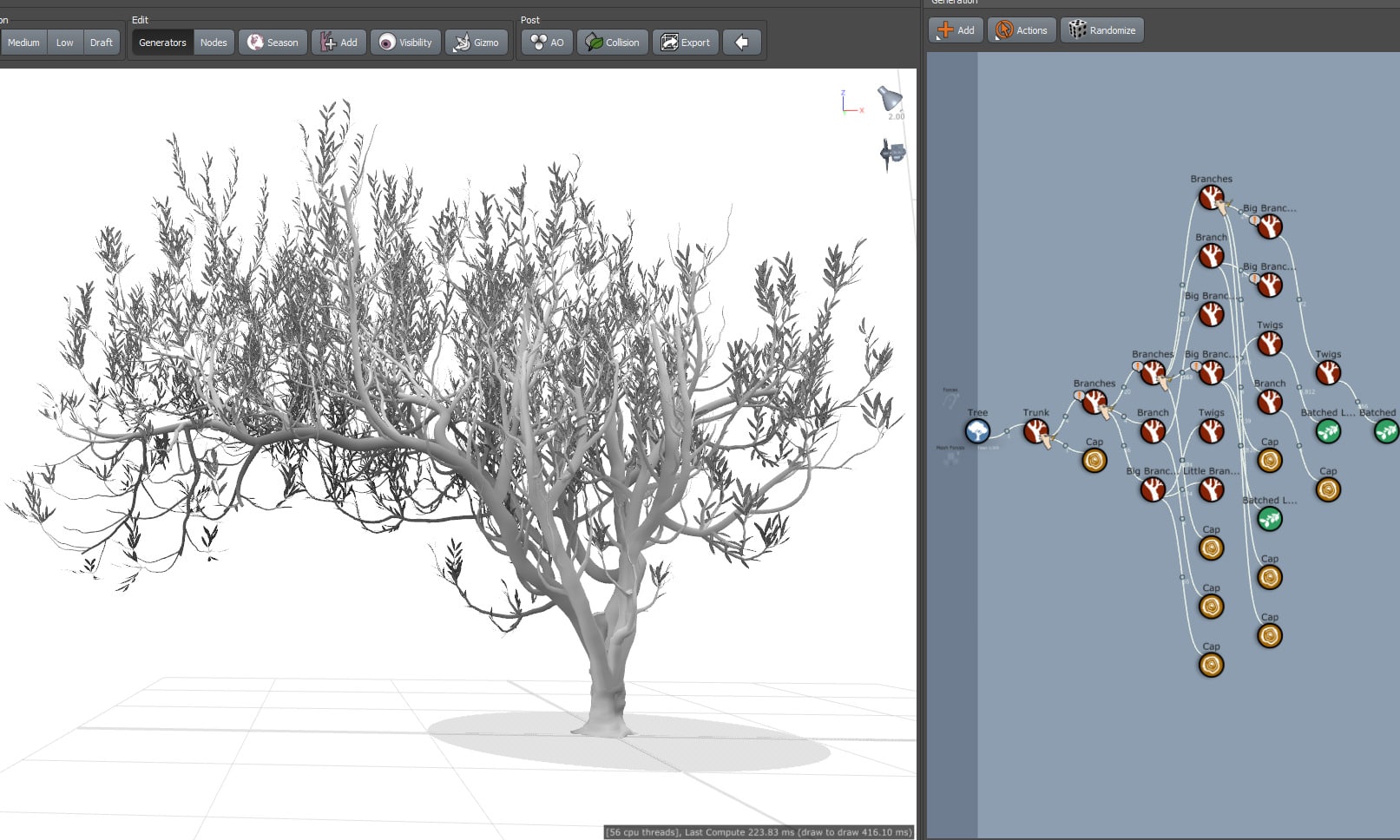Select the Twigs node below Little Bran's row neighbor Branch
This screenshot has height=840, width=1400.
(1211, 430)
